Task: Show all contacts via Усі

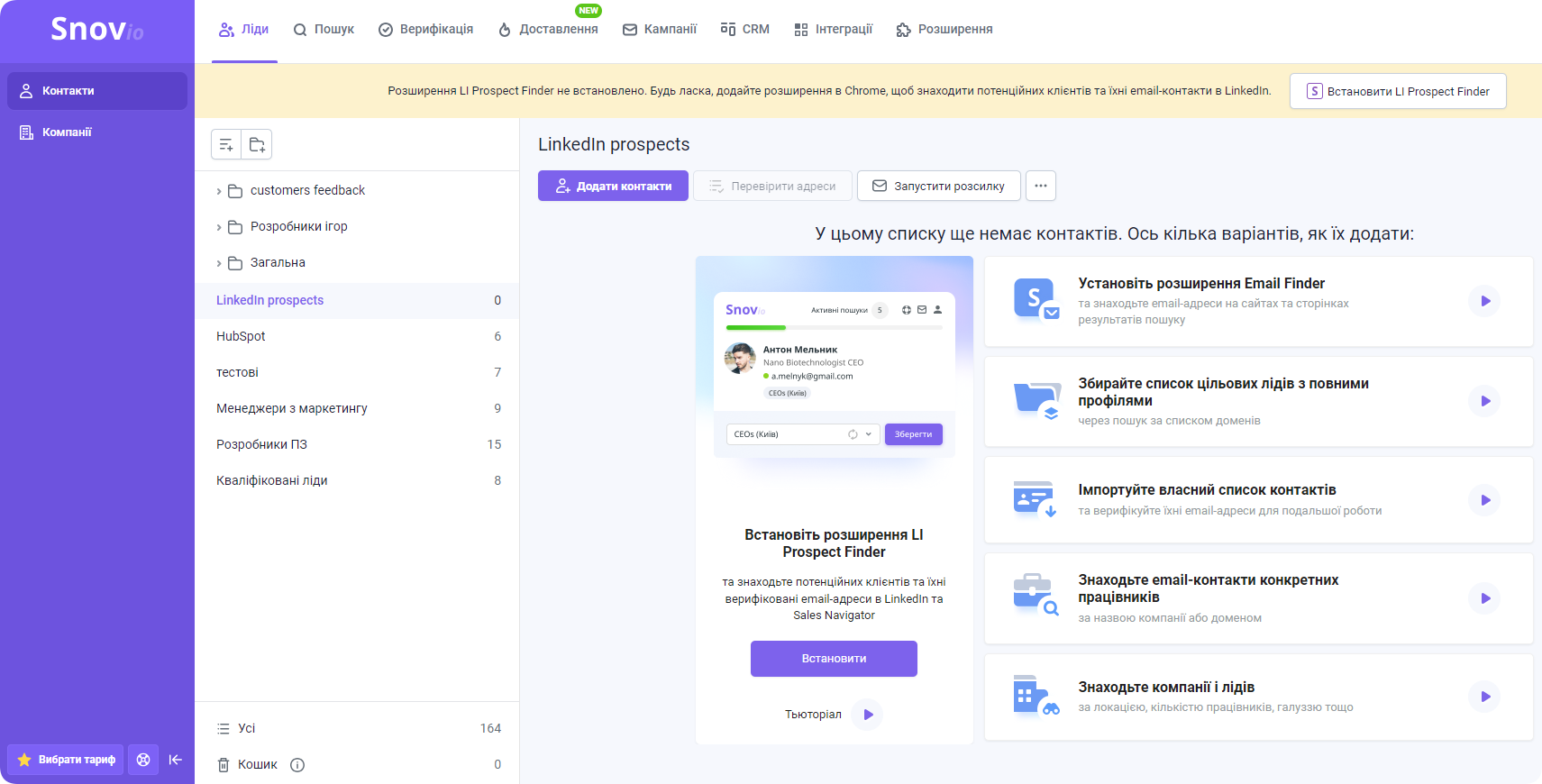Action: tap(357, 728)
